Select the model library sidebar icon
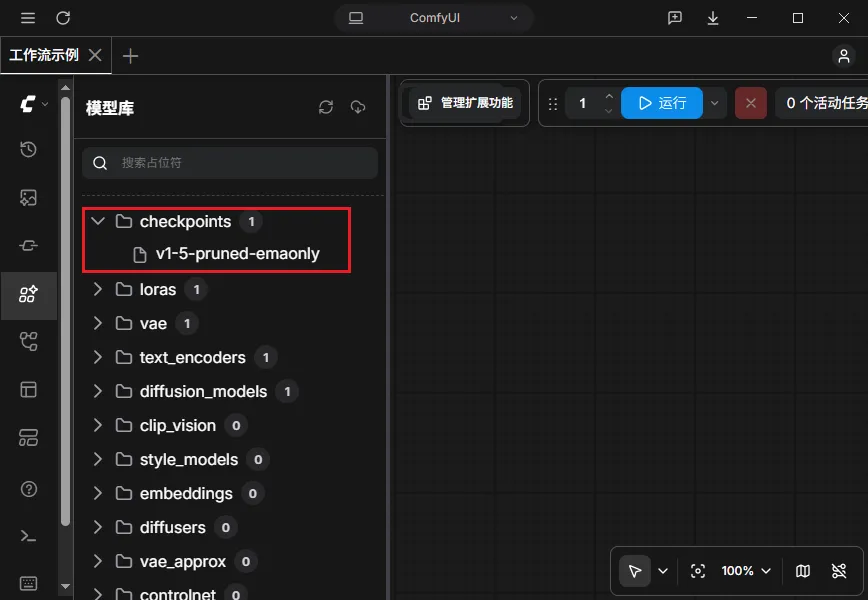 [x=28, y=294]
